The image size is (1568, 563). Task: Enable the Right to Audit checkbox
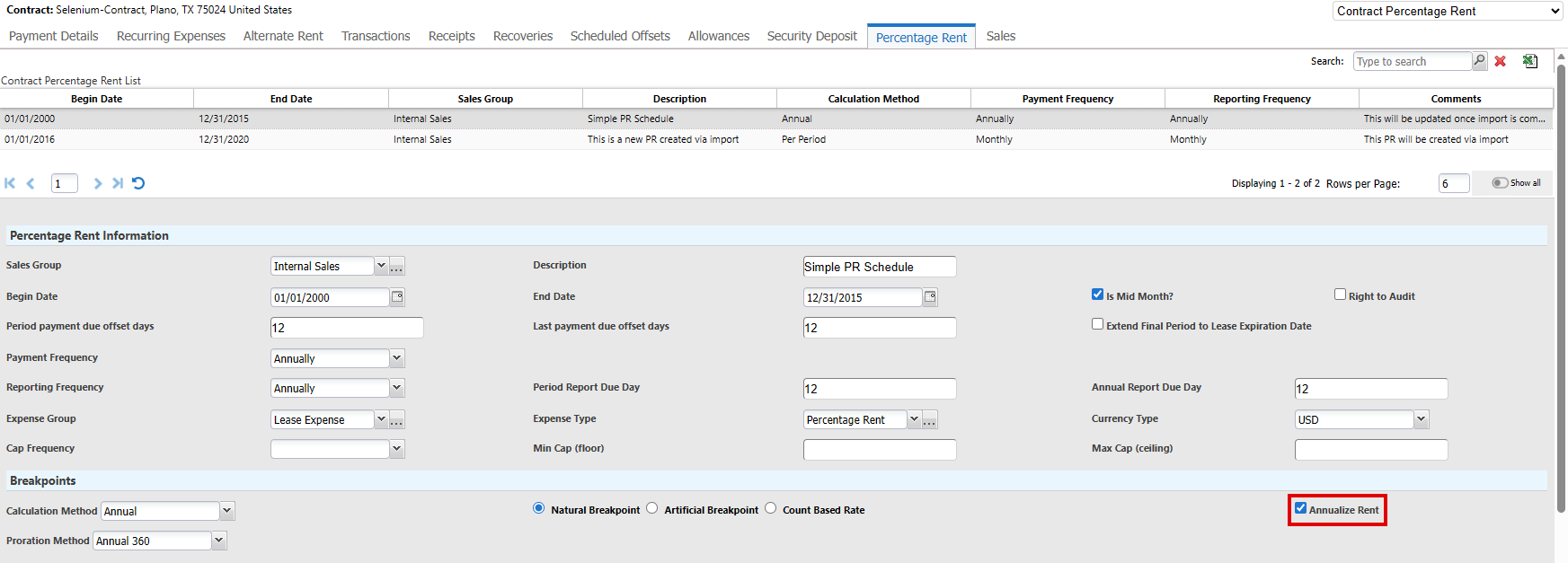pos(1340,295)
